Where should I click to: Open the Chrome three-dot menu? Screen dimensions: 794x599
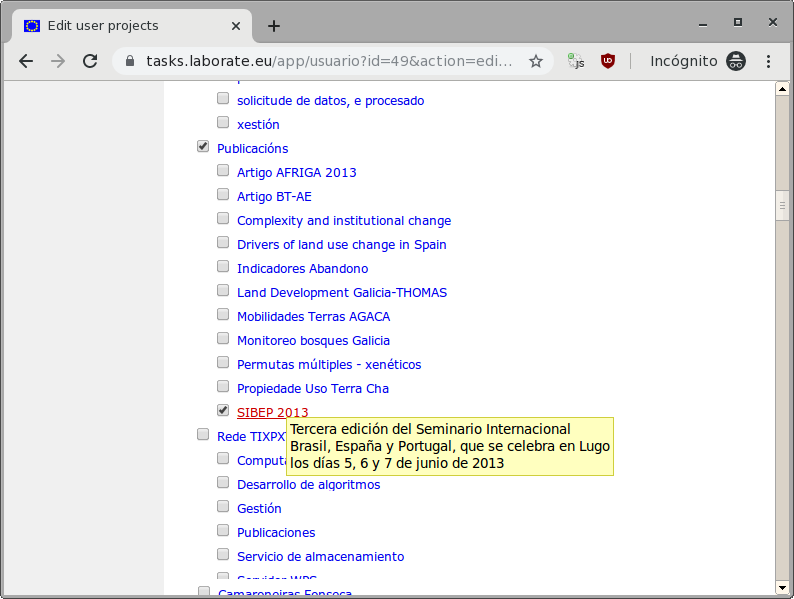[x=769, y=61]
